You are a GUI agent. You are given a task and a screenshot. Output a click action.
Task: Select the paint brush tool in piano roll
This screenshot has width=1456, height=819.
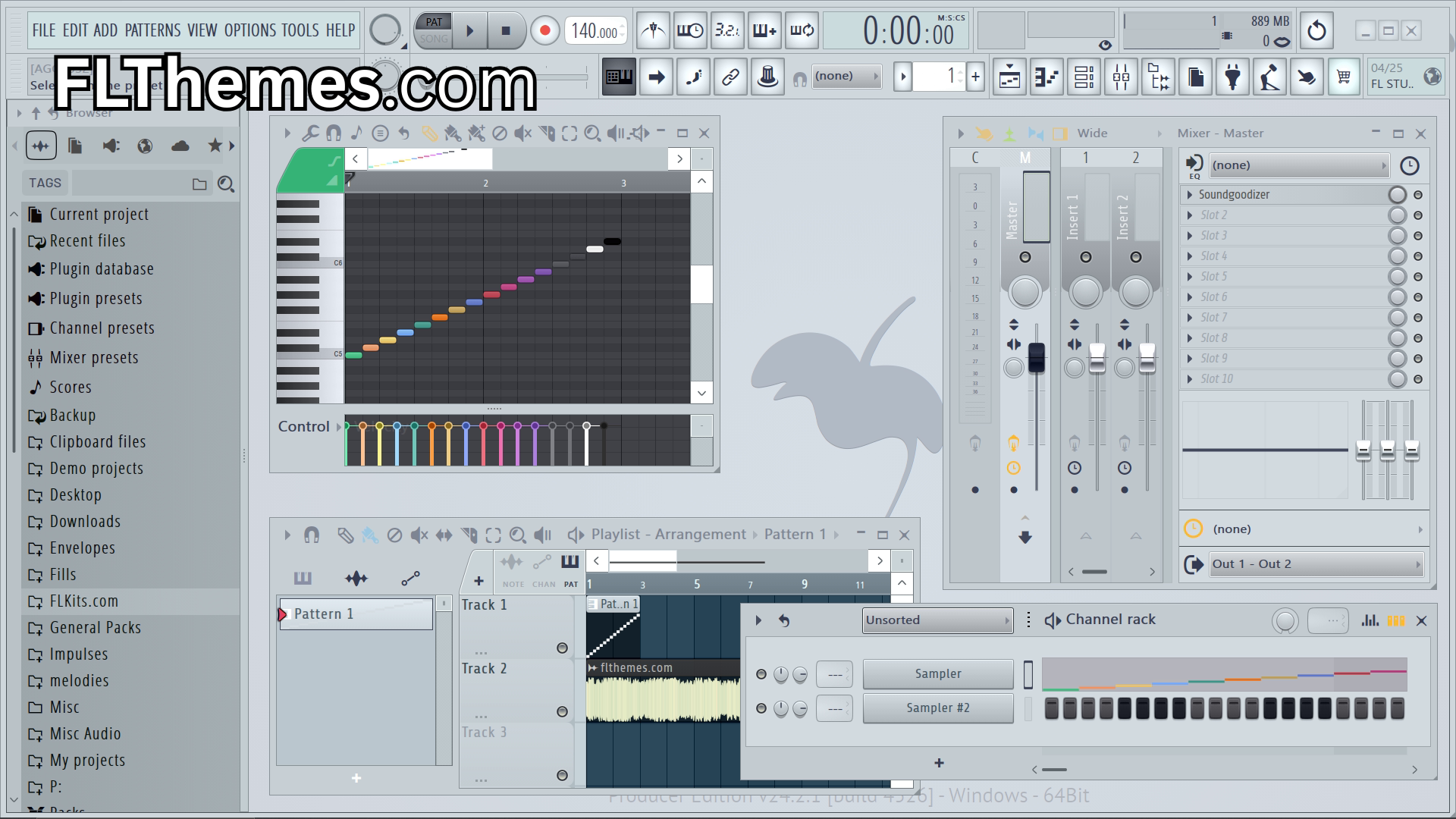click(x=453, y=134)
